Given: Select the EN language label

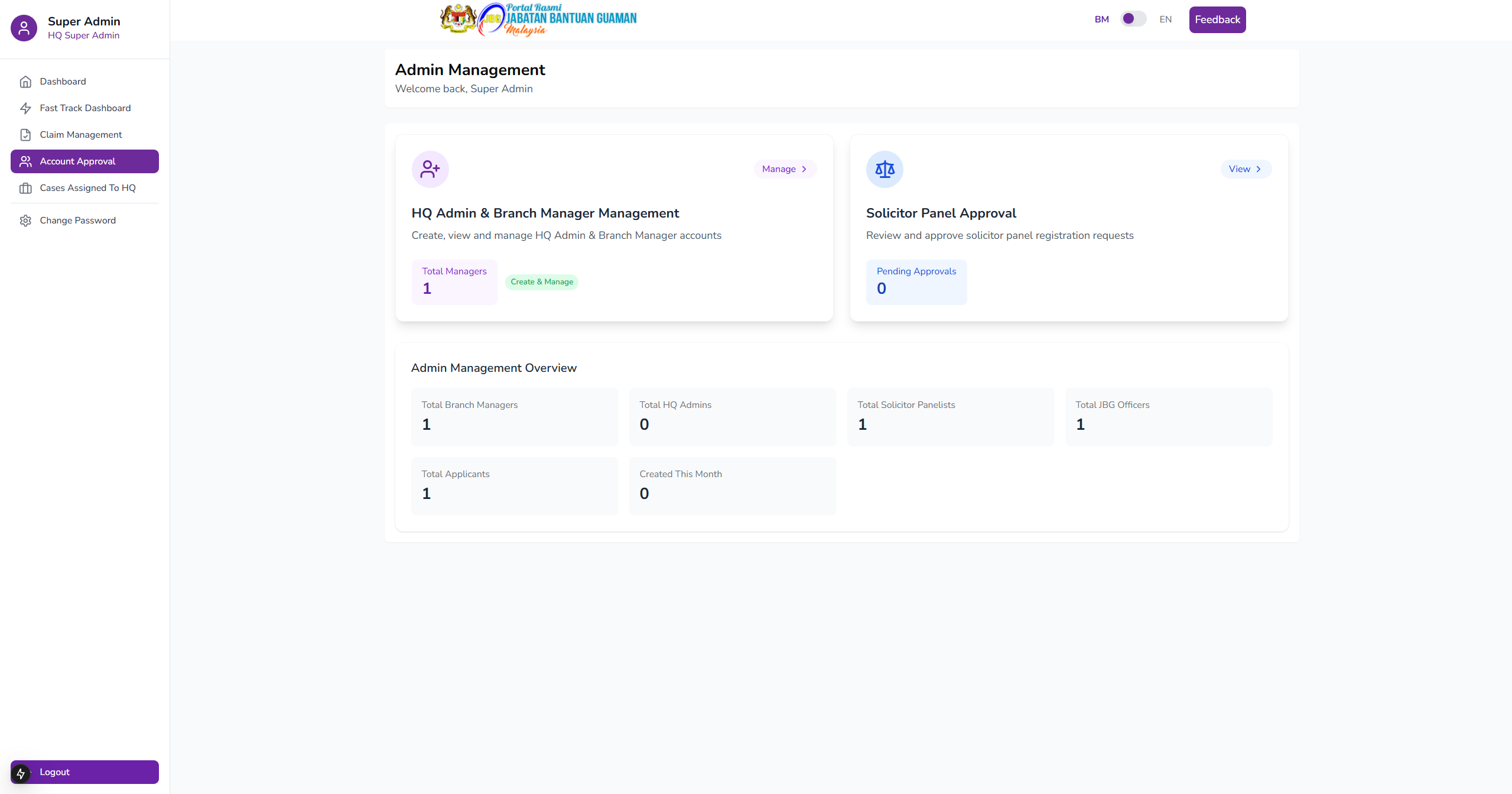Looking at the screenshot, I should (x=1165, y=20).
